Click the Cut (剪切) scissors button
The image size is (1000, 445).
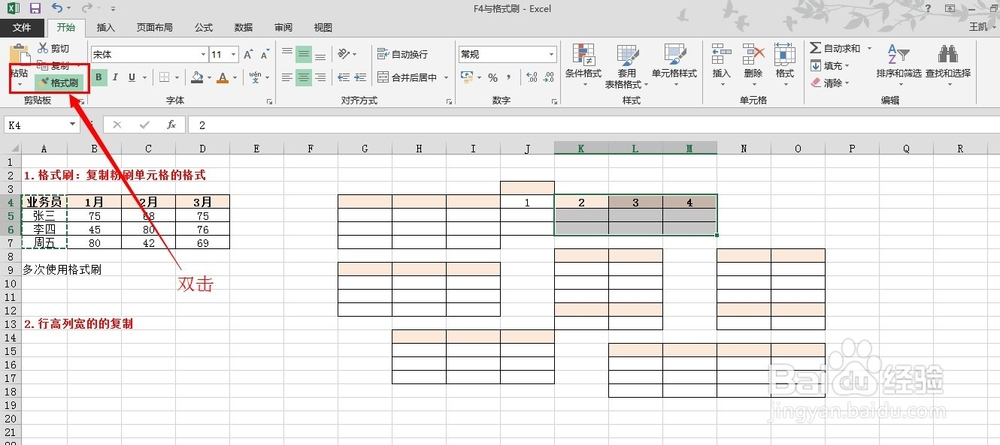[x=53, y=48]
